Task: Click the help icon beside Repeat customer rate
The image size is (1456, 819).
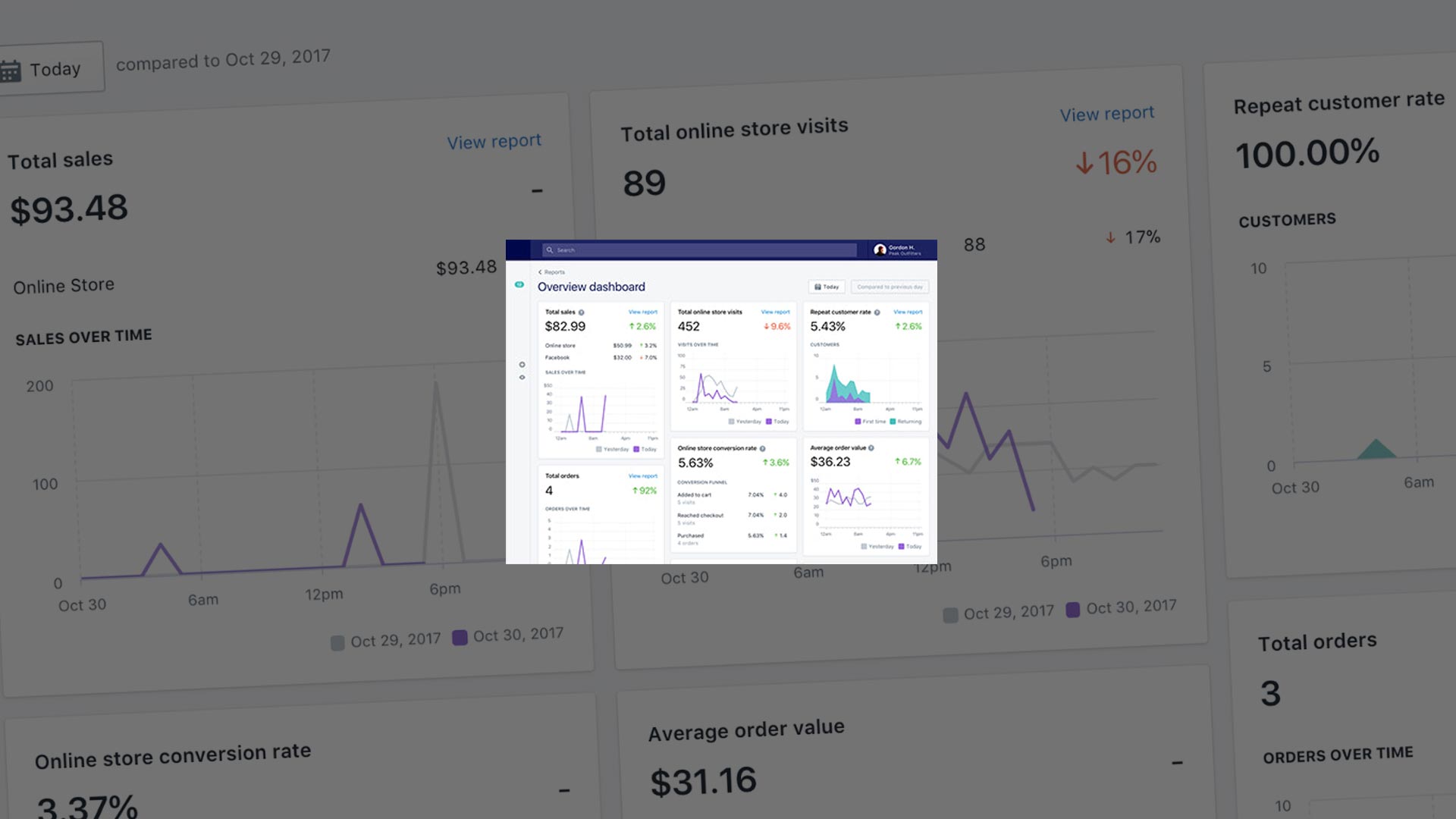Action: pyautogui.click(x=877, y=312)
